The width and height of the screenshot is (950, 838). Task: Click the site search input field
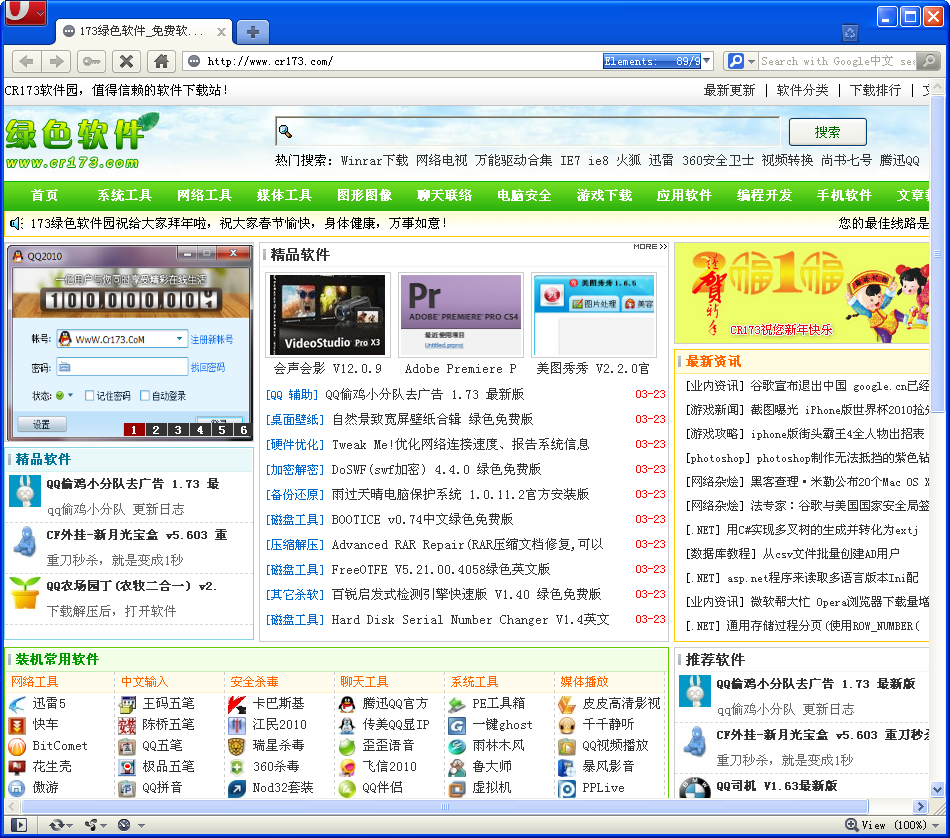pos(527,131)
